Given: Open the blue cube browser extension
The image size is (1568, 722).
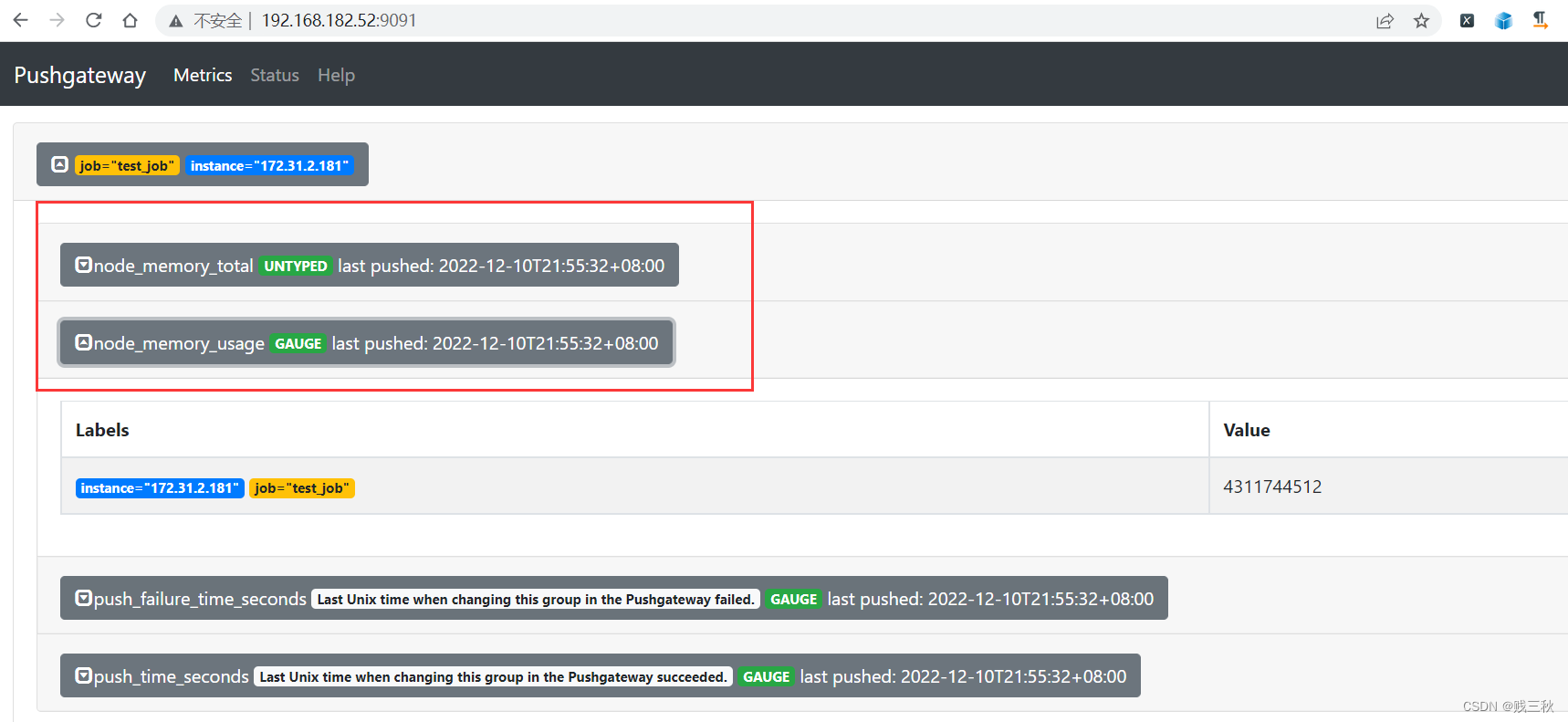Looking at the screenshot, I should [x=1503, y=21].
